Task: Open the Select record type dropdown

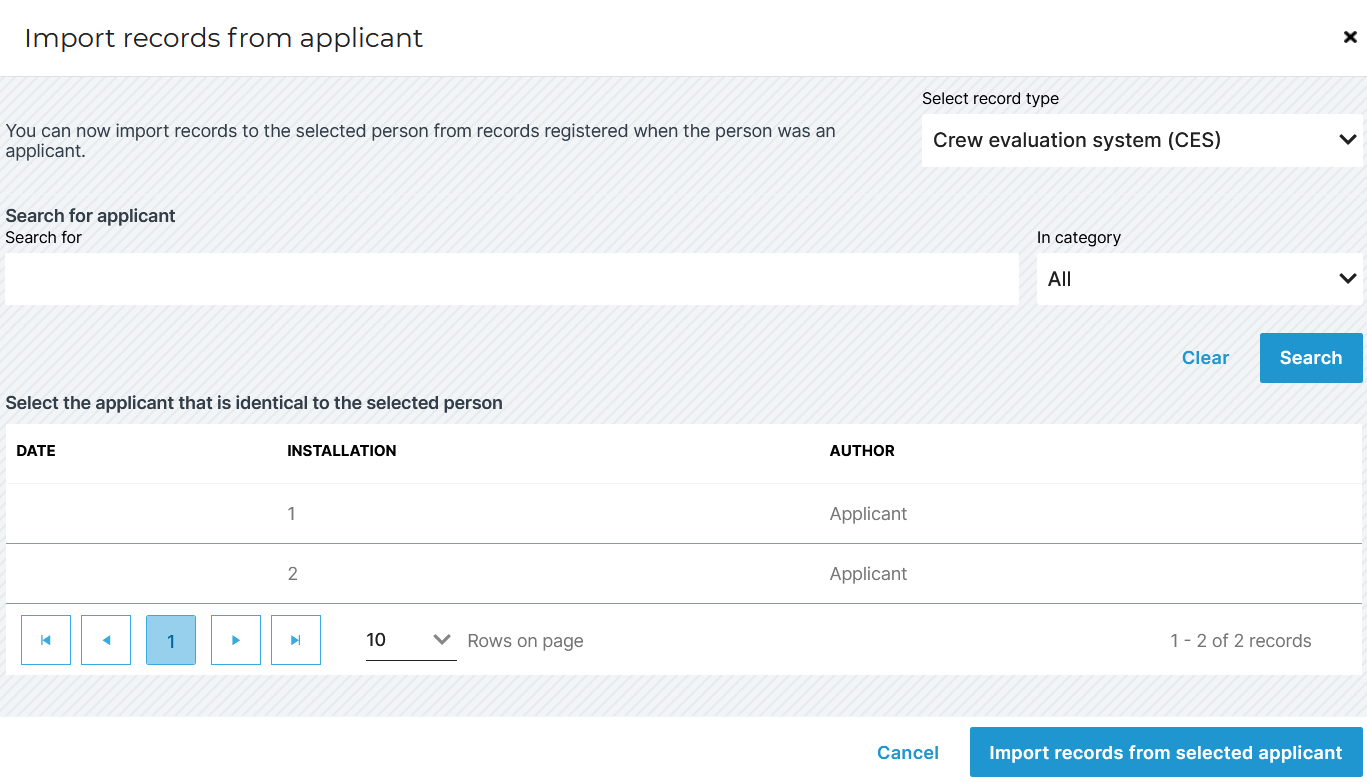Action: coord(1140,140)
